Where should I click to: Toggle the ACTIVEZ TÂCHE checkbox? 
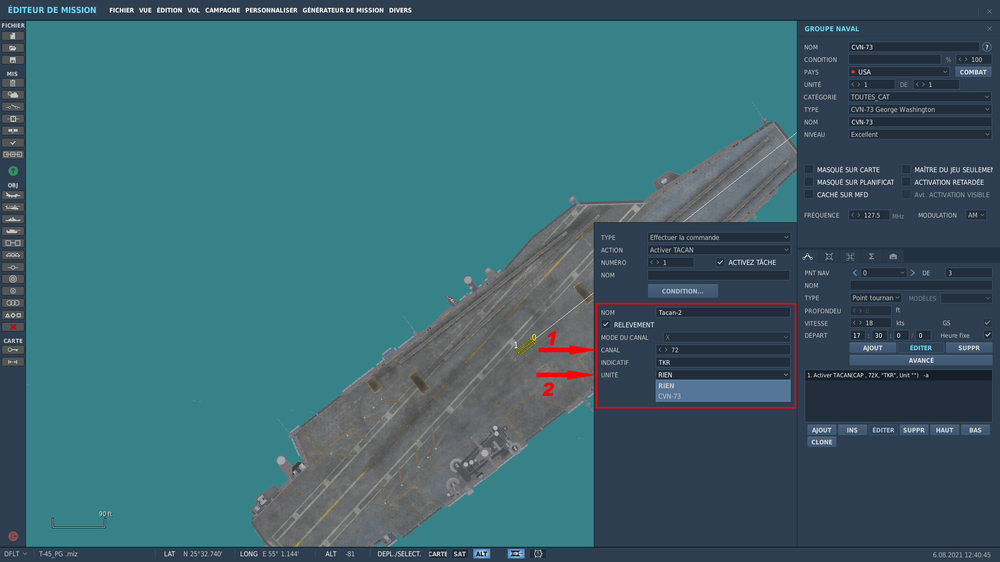click(720, 262)
